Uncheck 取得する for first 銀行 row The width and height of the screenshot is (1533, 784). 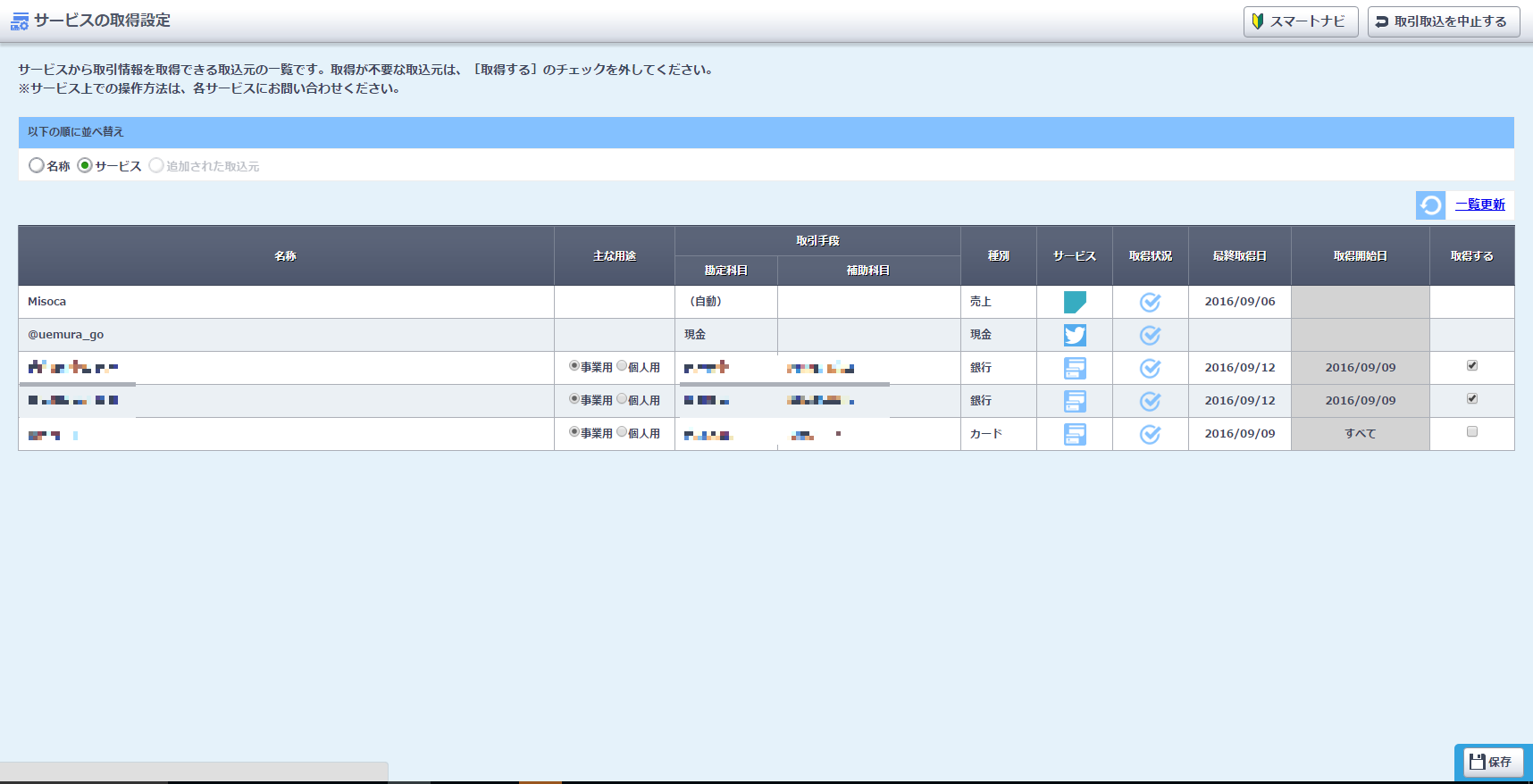1472,365
